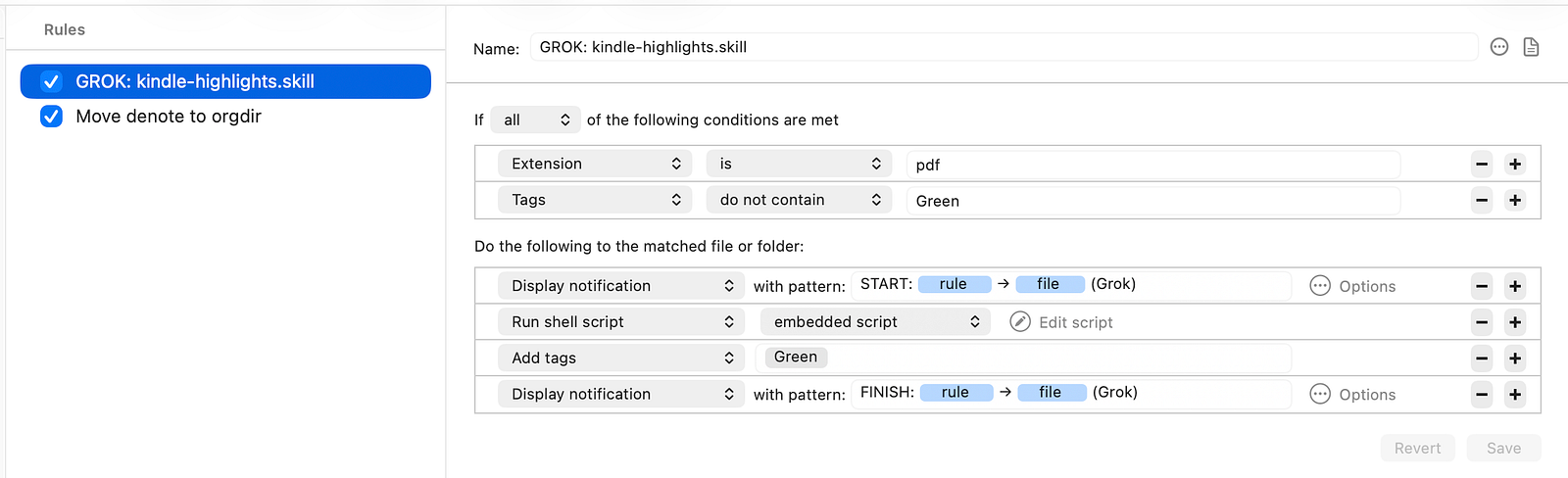Click the pencil Edit script icon

1020,321
